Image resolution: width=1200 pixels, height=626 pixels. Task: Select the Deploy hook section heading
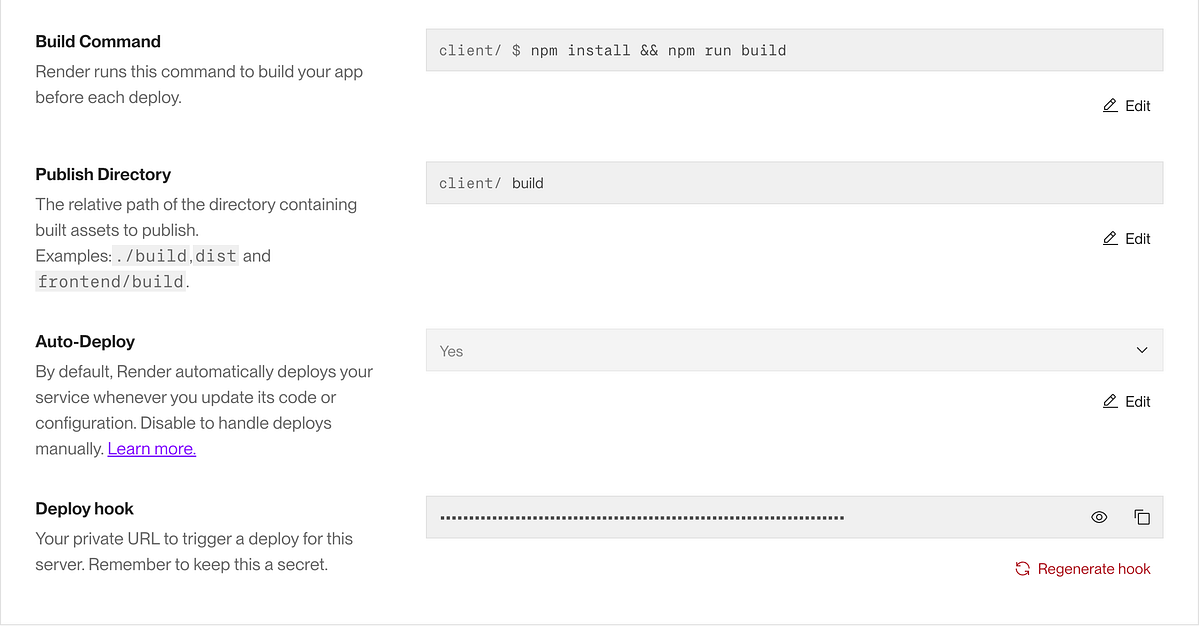(84, 508)
